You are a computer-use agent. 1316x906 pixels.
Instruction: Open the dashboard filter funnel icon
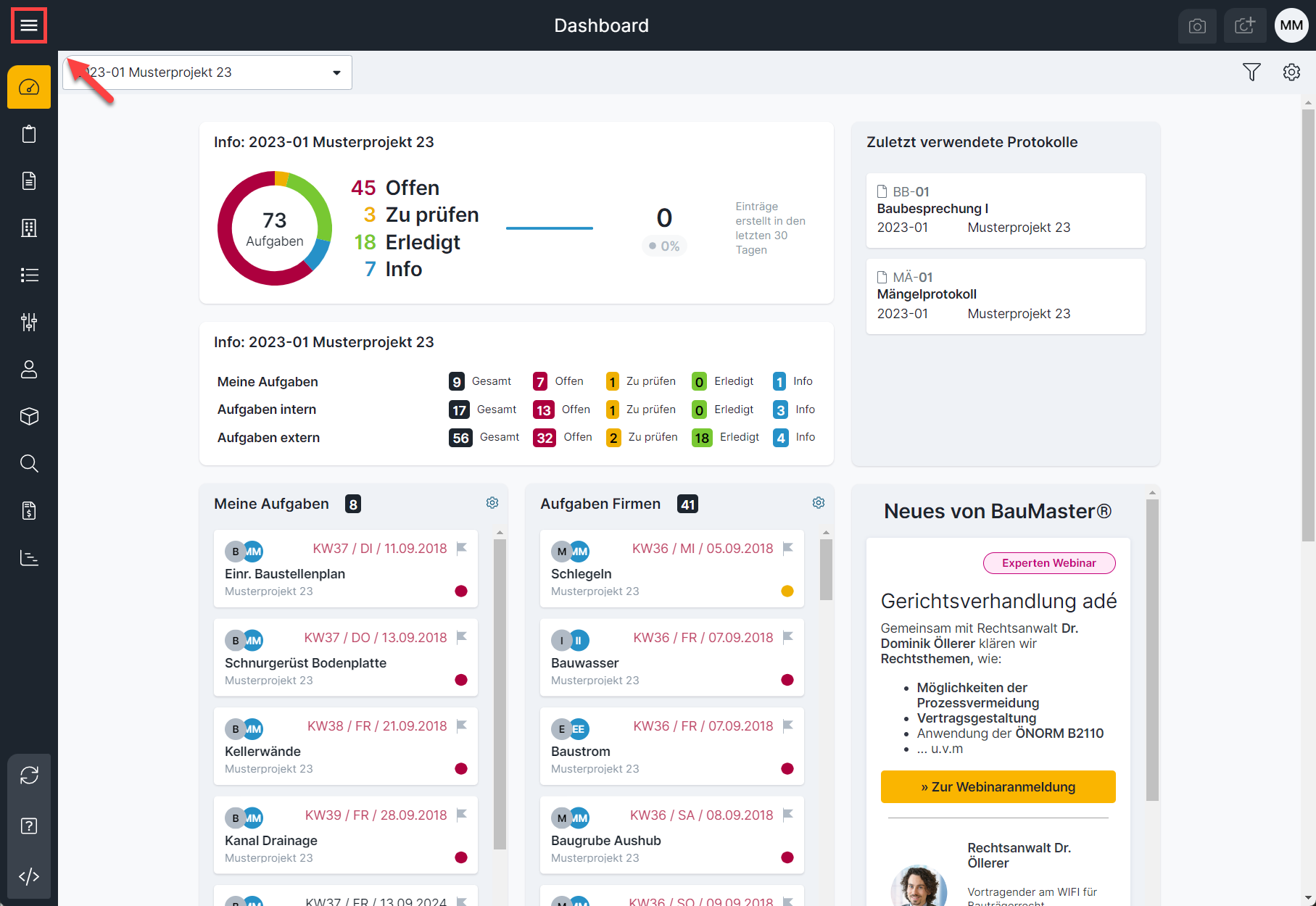click(1251, 72)
